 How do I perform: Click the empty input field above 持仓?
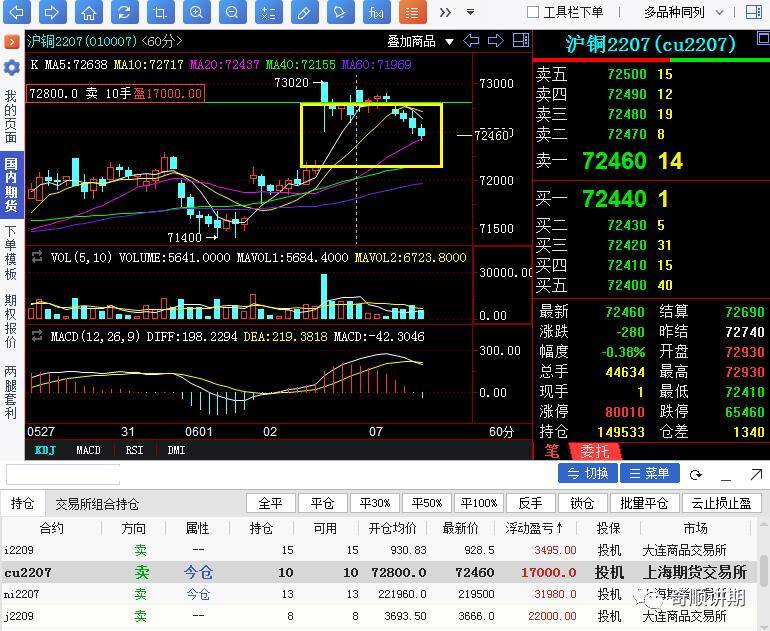pos(63,474)
